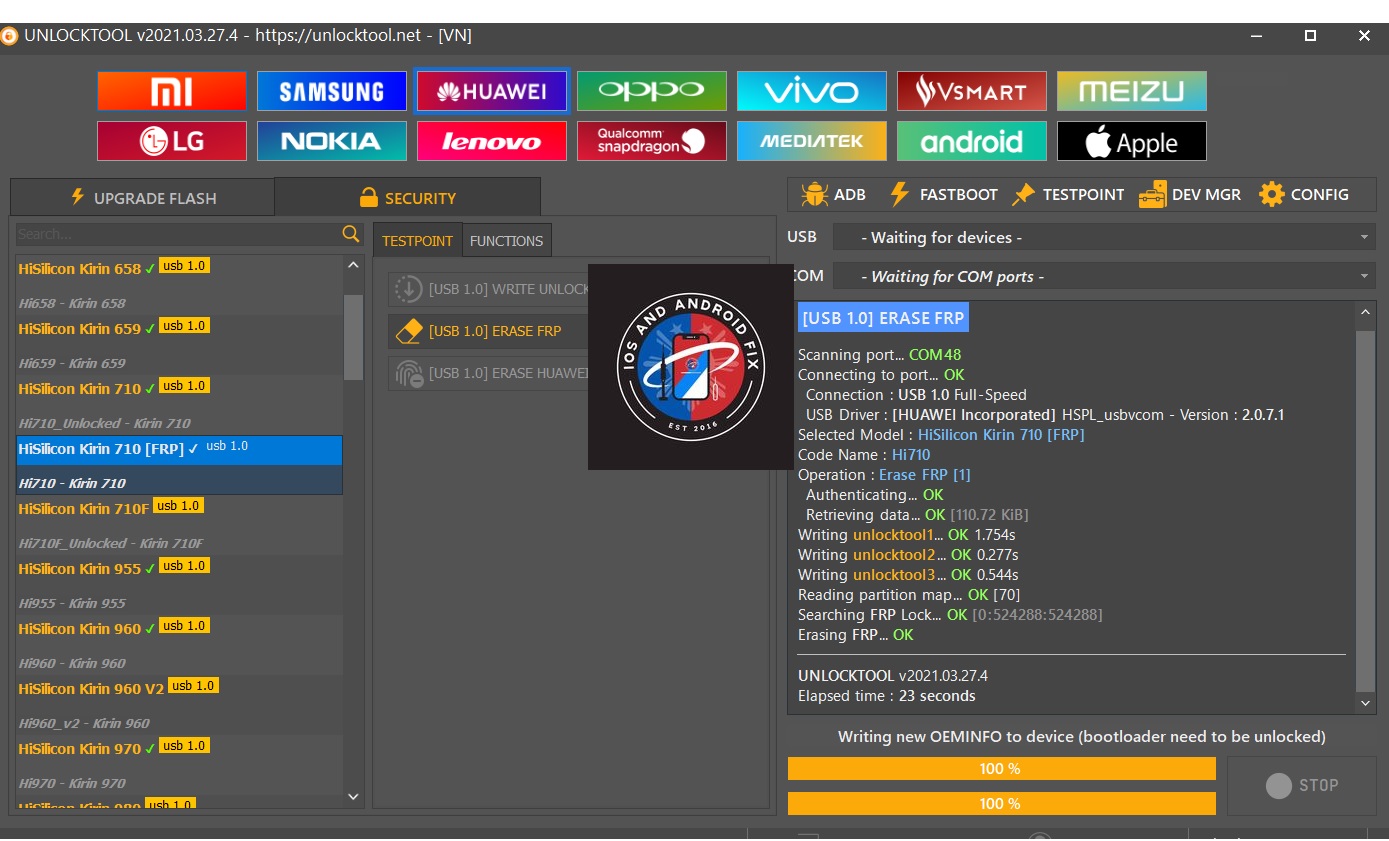Click the model search input field

point(179,234)
